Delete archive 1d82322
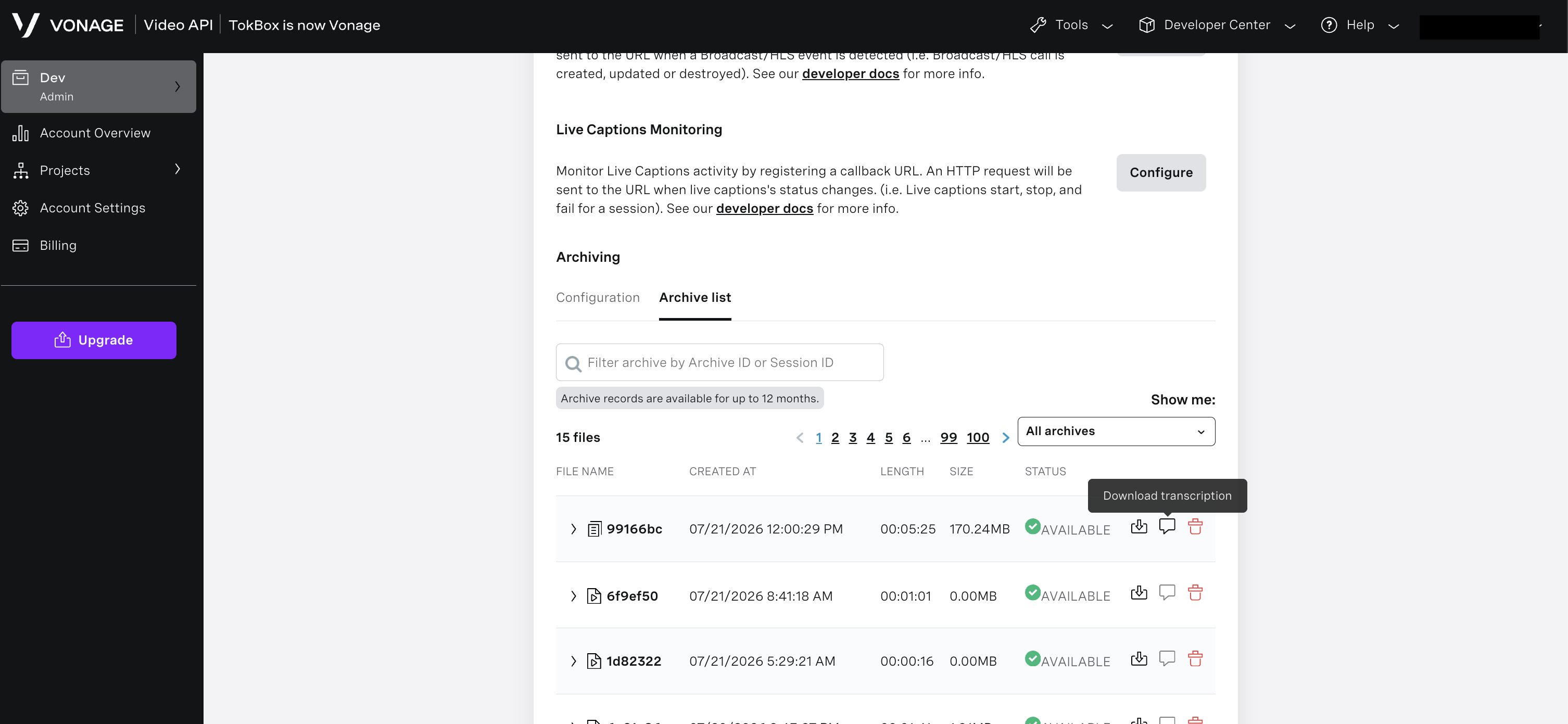The image size is (1568, 724). coord(1195,658)
